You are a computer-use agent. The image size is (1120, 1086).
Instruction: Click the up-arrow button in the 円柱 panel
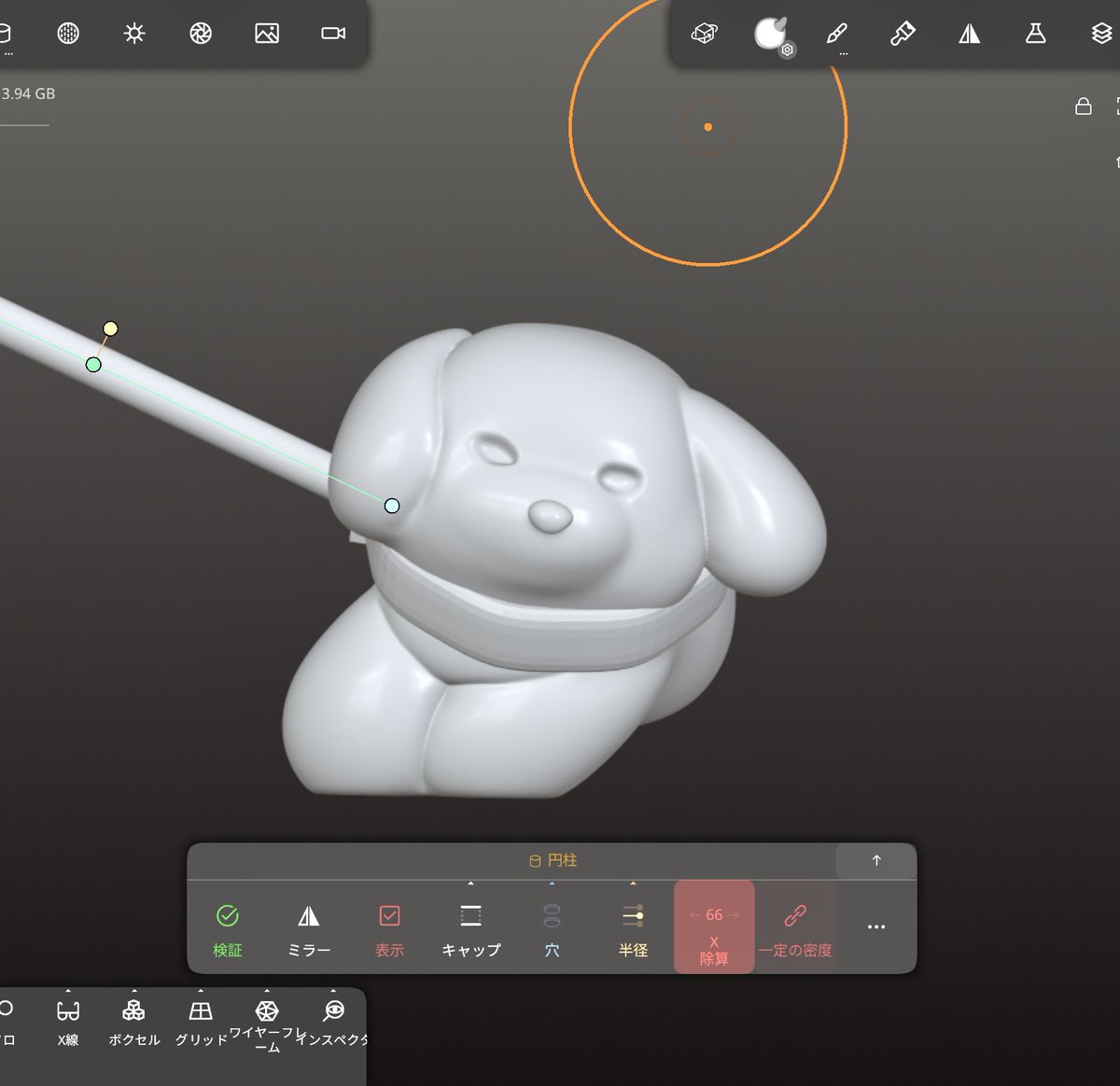pyautogui.click(x=876, y=860)
